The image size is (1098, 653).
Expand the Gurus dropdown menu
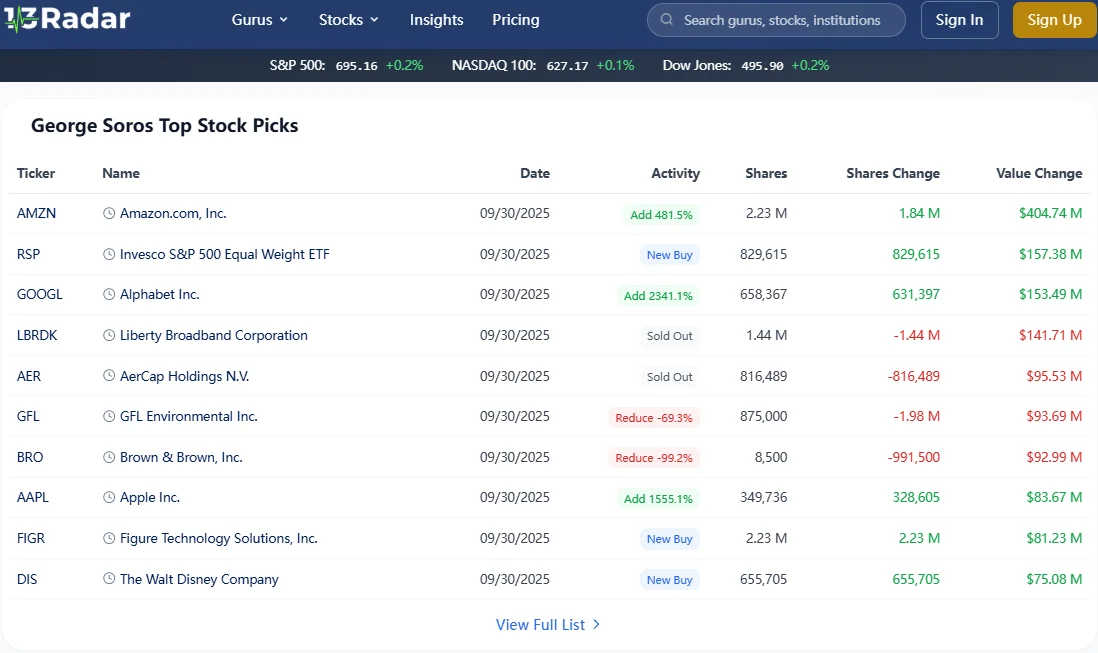[259, 20]
